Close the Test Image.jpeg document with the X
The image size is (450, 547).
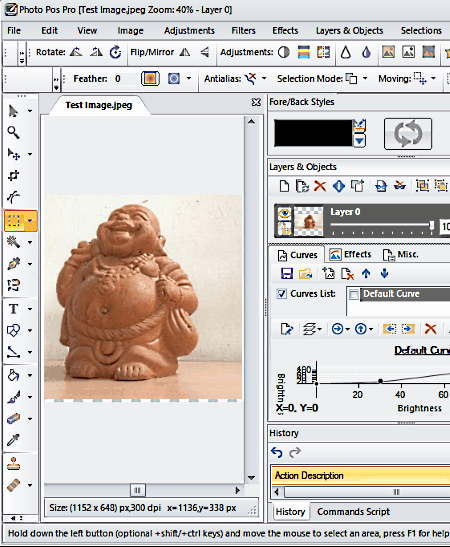coord(256,102)
